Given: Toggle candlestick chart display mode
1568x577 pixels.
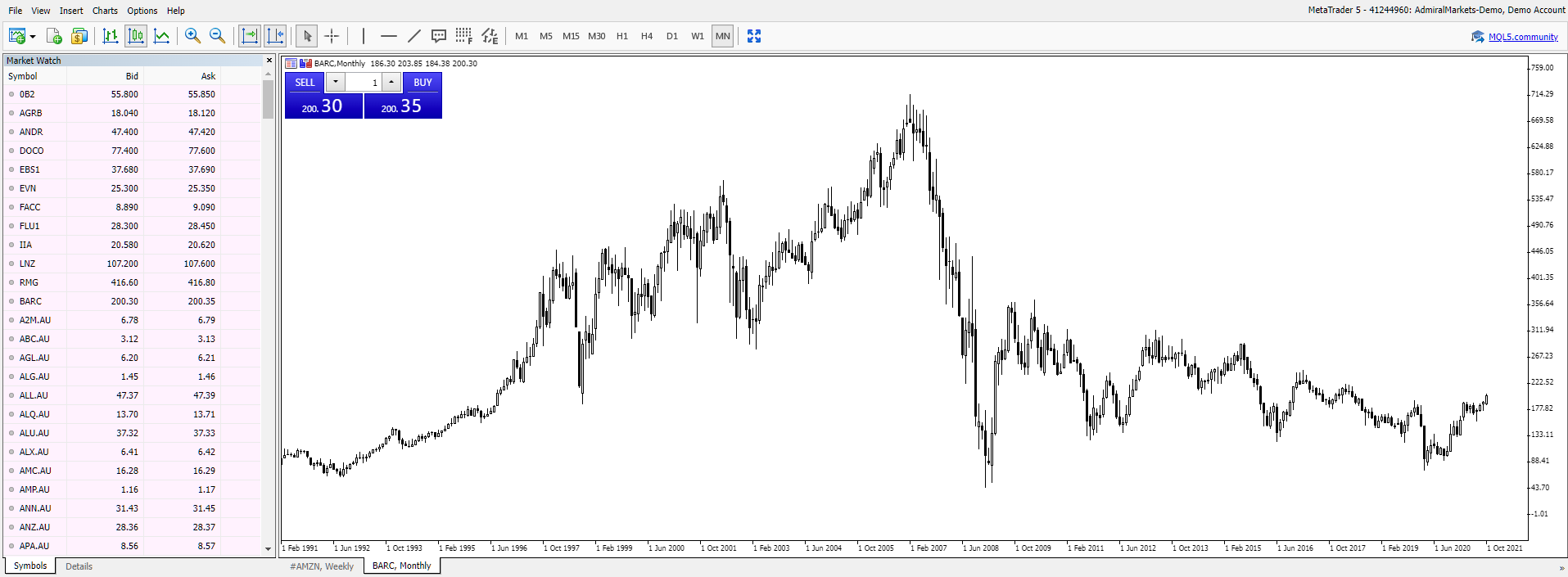Looking at the screenshot, I should click(136, 36).
